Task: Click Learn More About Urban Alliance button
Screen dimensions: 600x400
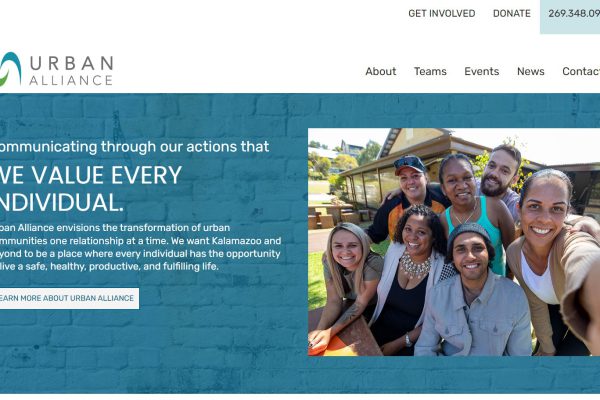Action: 69,298
